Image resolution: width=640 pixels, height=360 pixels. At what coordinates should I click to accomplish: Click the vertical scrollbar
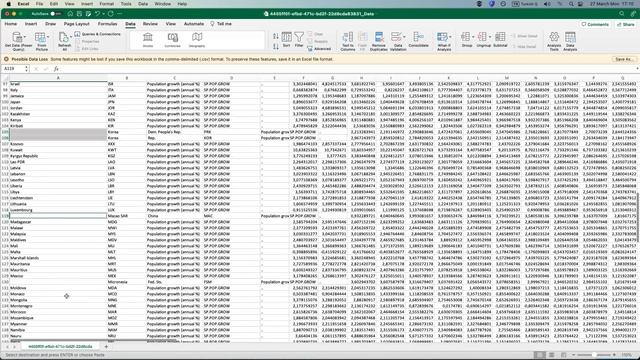[638, 216]
